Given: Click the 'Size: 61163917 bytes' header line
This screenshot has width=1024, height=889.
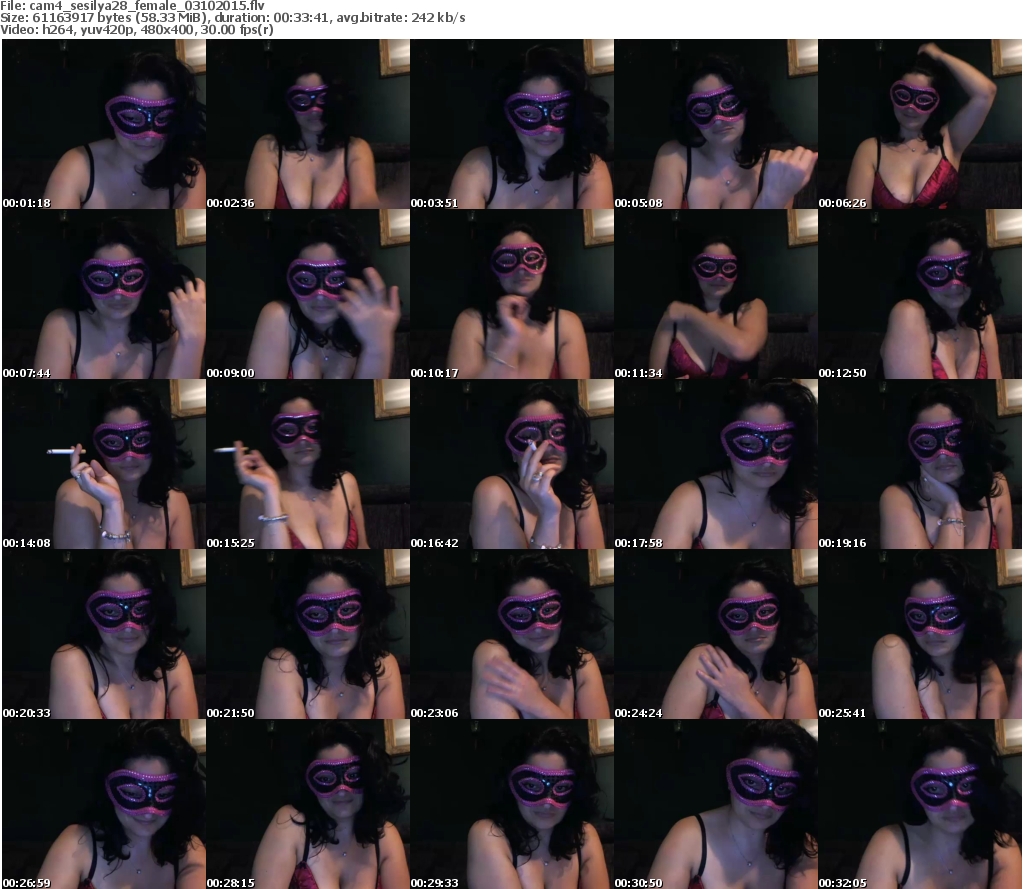Looking at the screenshot, I should coord(232,18).
